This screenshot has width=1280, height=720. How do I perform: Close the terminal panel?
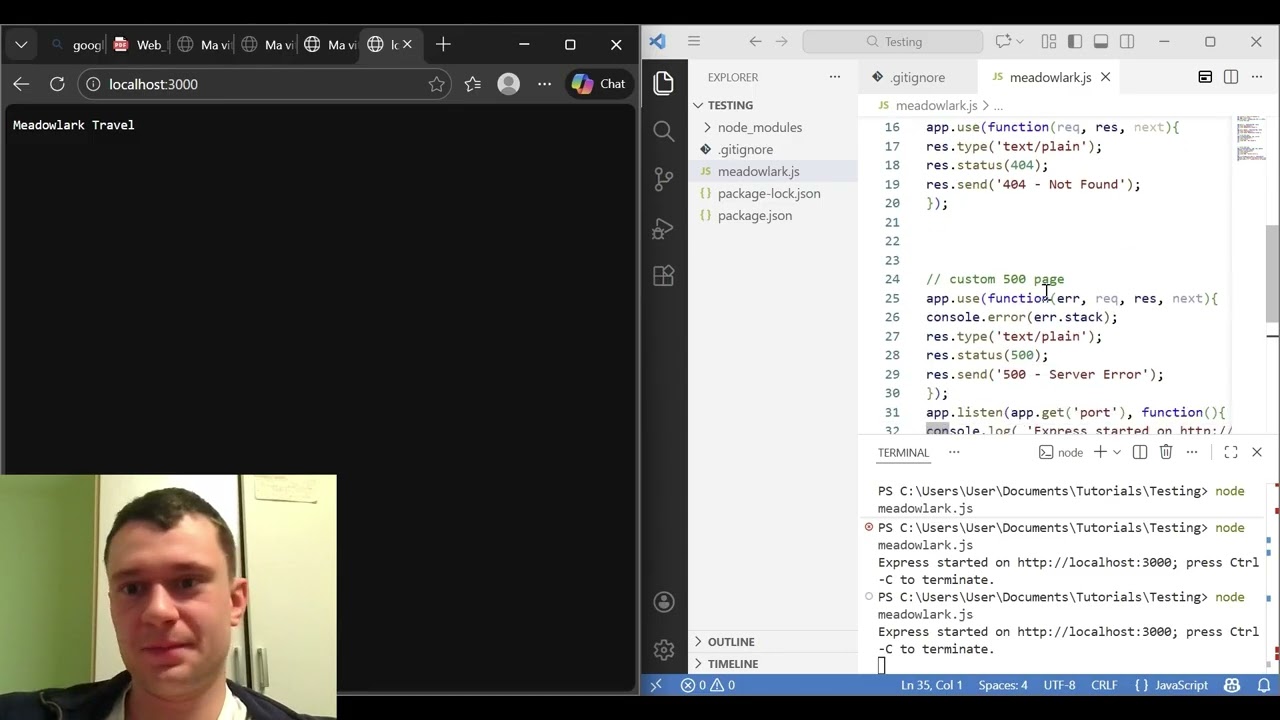pyautogui.click(x=1257, y=452)
